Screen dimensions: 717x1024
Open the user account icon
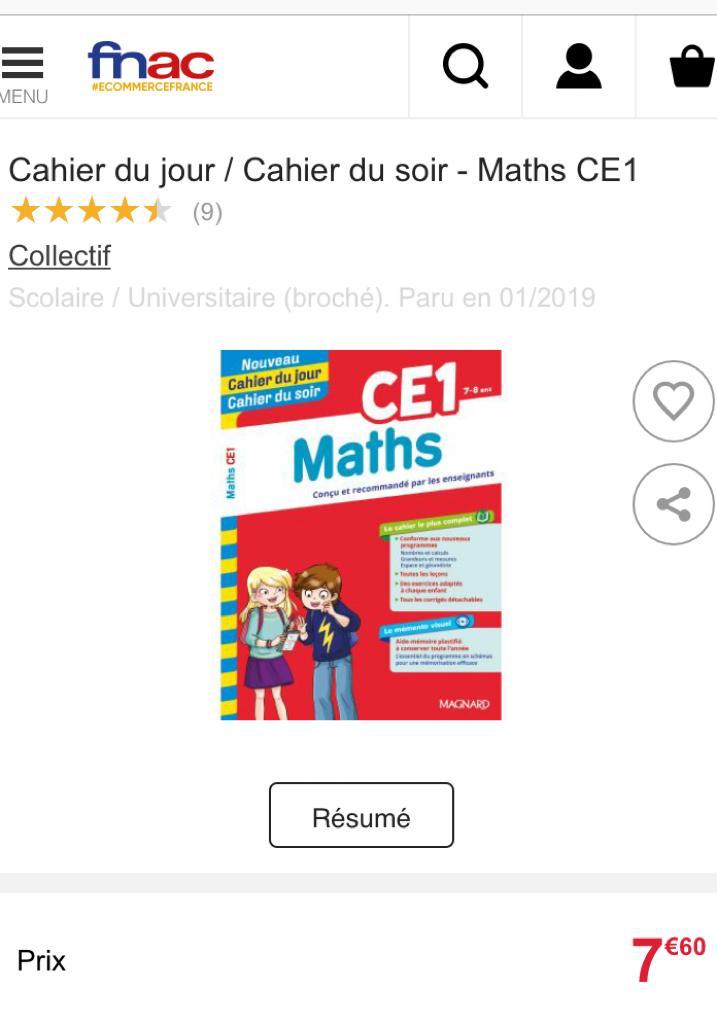579,66
